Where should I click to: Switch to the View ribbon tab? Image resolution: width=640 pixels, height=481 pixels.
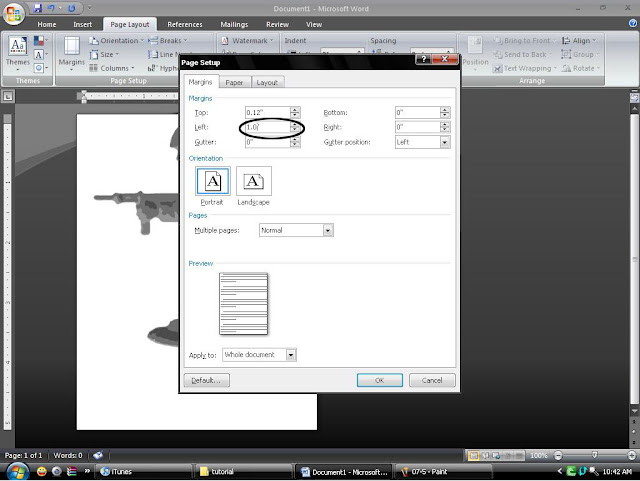coord(314,24)
